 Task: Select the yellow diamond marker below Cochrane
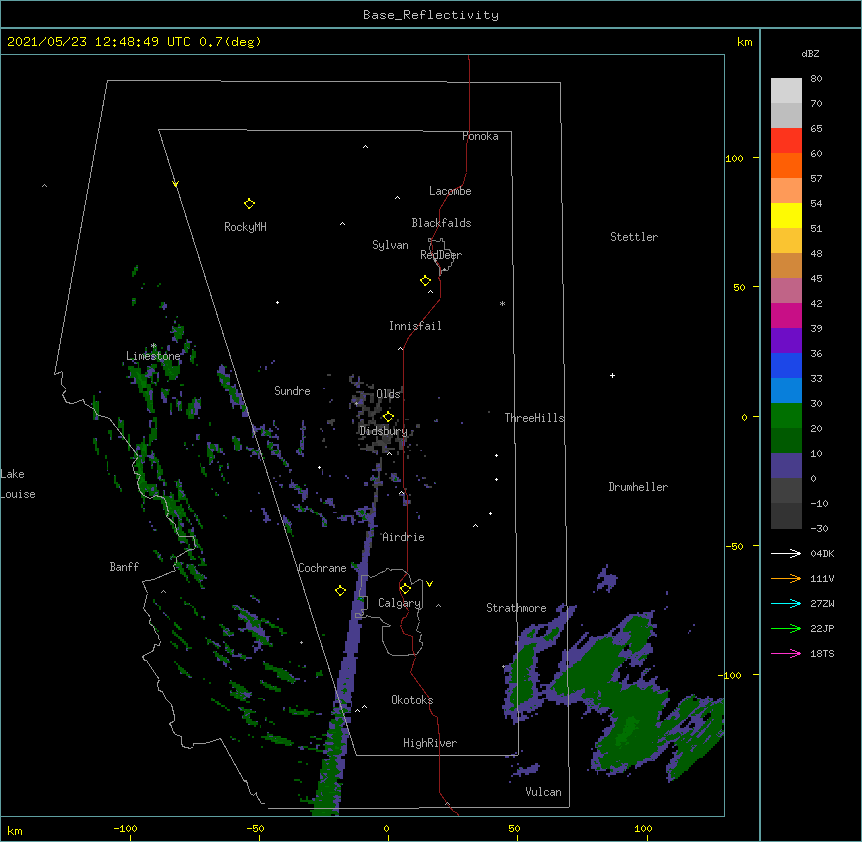pos(340,591)
